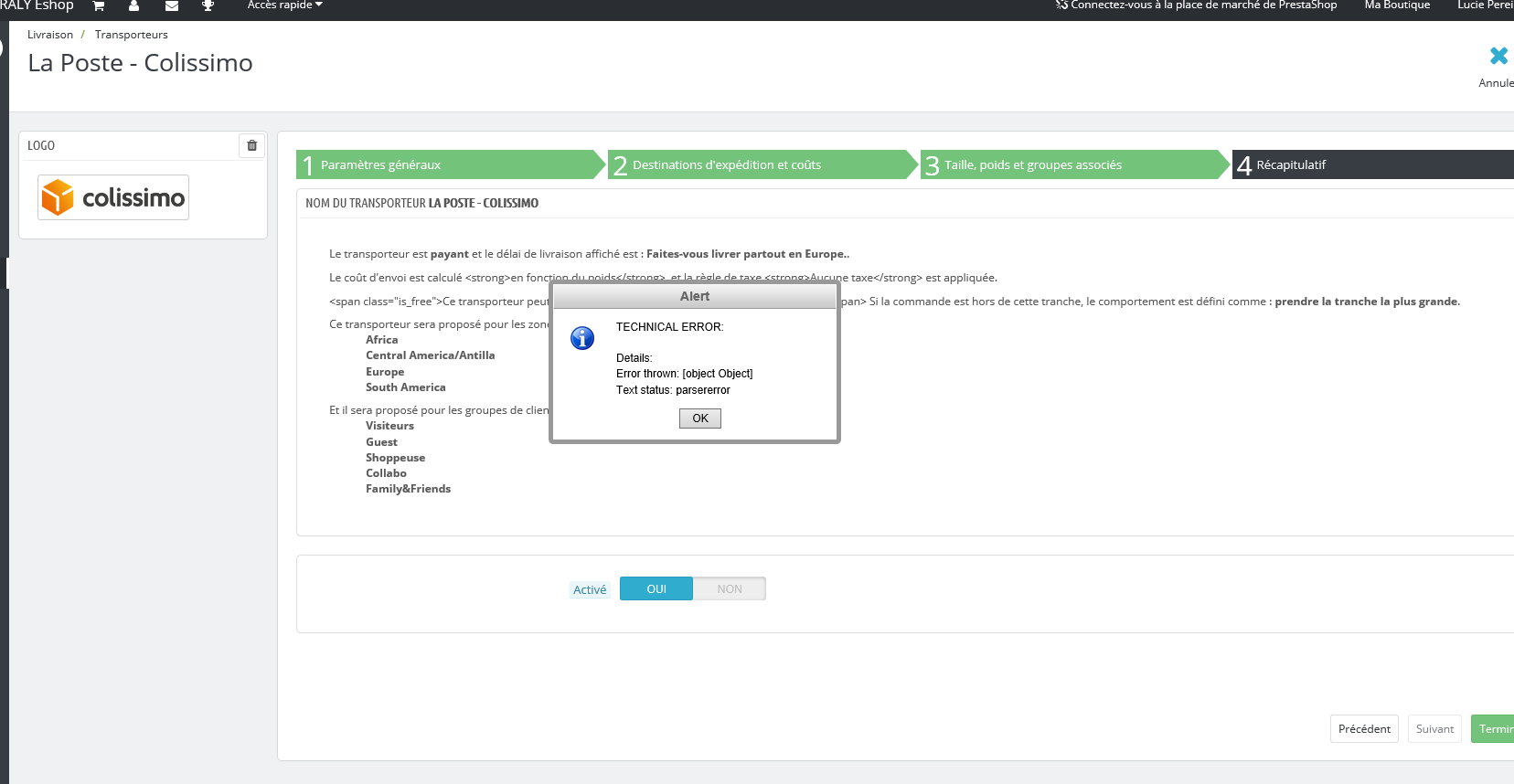Select the Shoppeuse group text
Viewport: 1514px width, 784px height.
click(x=396, y=458)
